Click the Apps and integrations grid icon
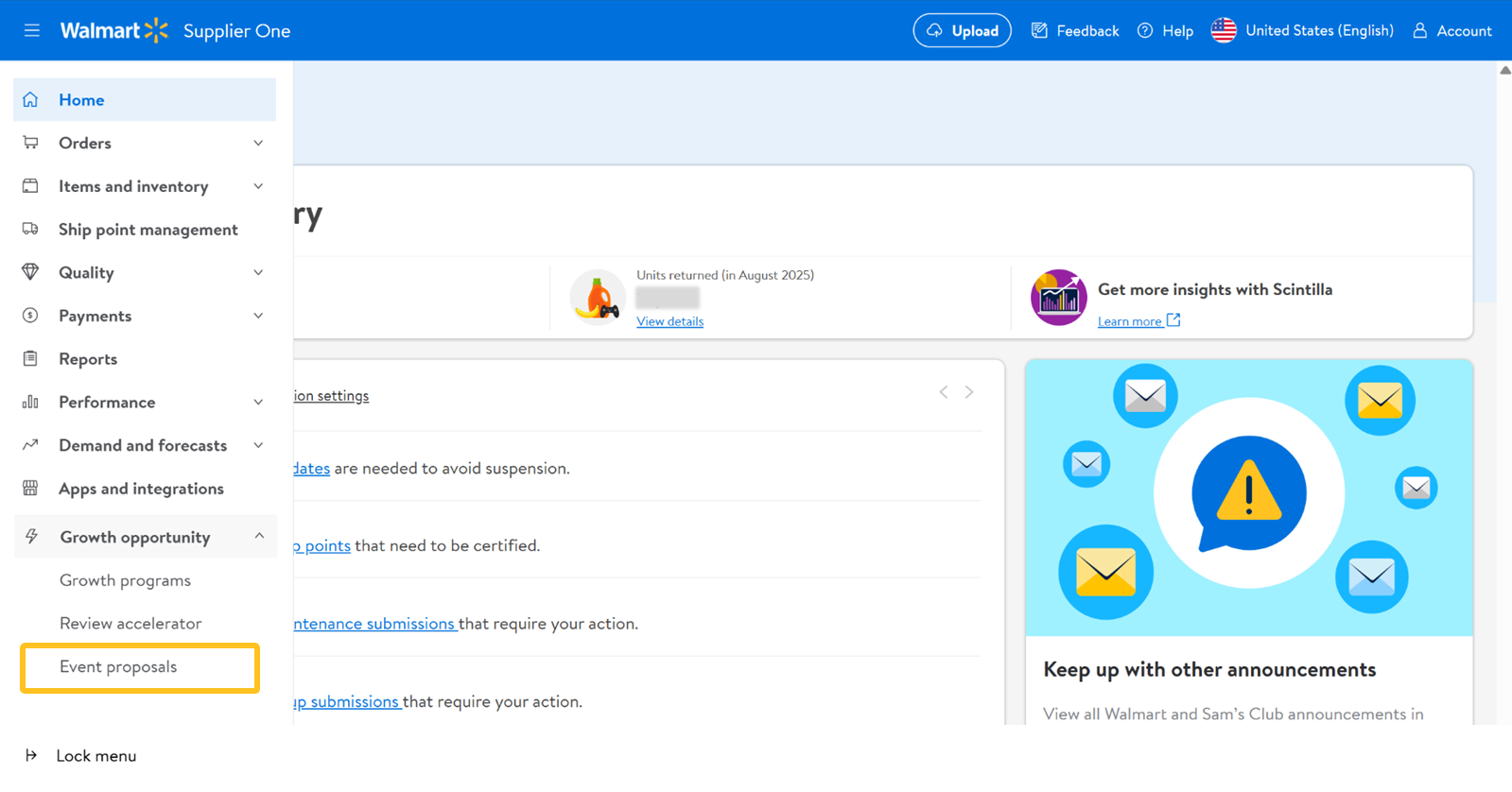 tap(30, 488)
